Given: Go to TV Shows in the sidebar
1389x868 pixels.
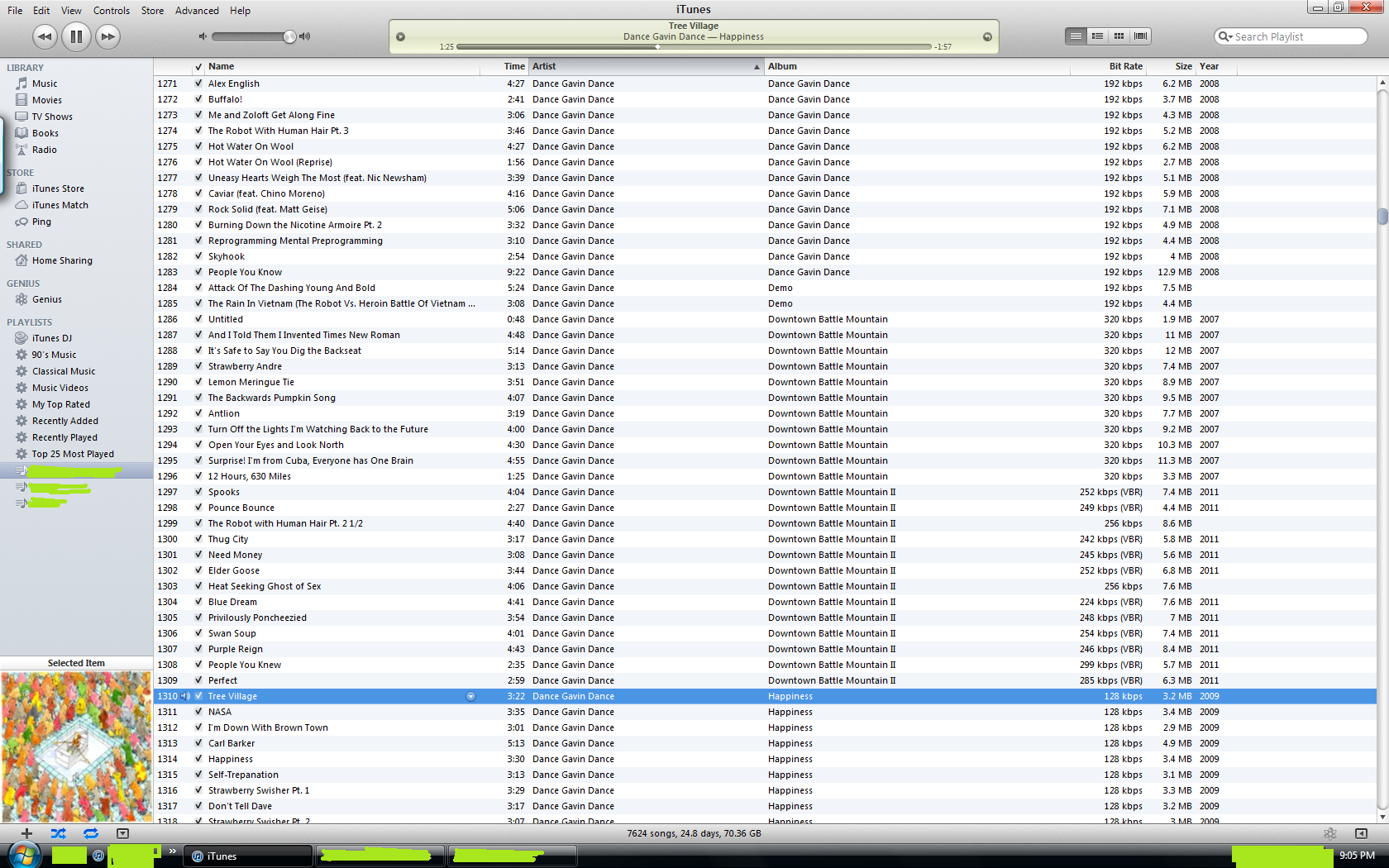Looking at the screenshot, I should click(x=52, y=117).
